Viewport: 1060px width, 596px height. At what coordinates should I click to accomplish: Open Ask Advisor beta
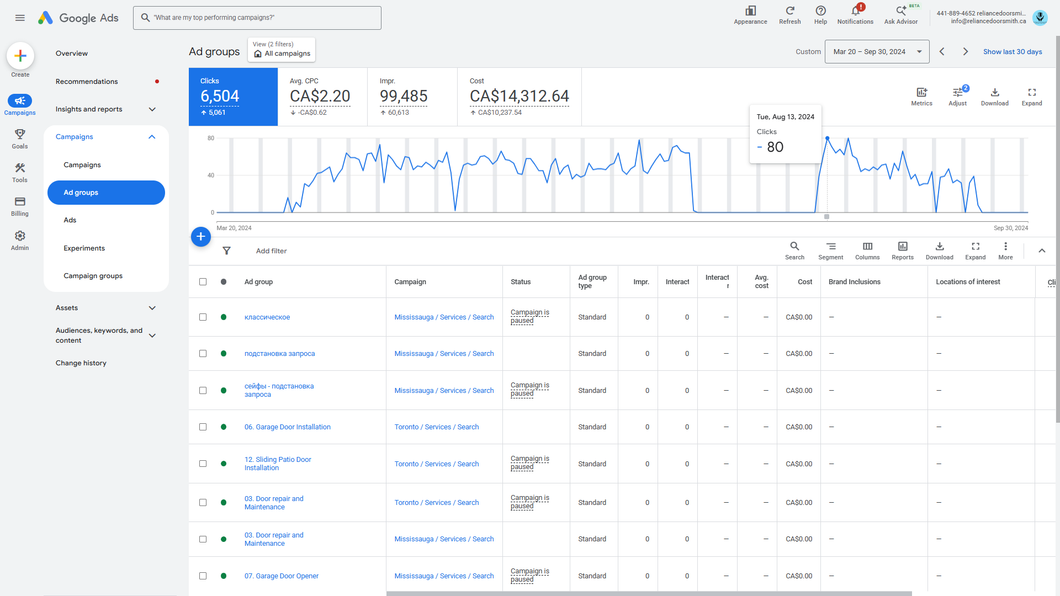click(x=901, y=15)
